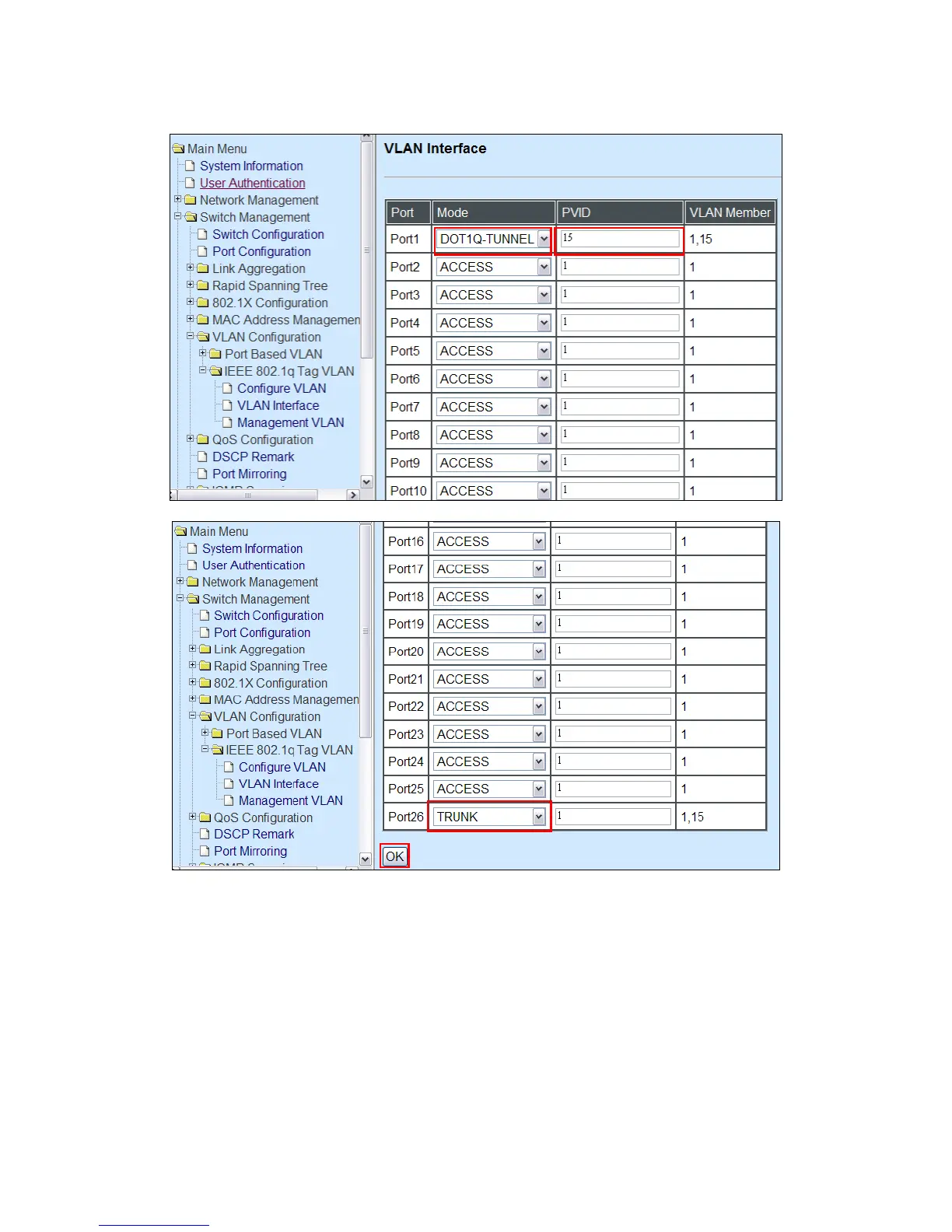
Task: Click Main Menu folder icon in bottom screenshot
Action: pyautogui.click(x=181, y=531)
